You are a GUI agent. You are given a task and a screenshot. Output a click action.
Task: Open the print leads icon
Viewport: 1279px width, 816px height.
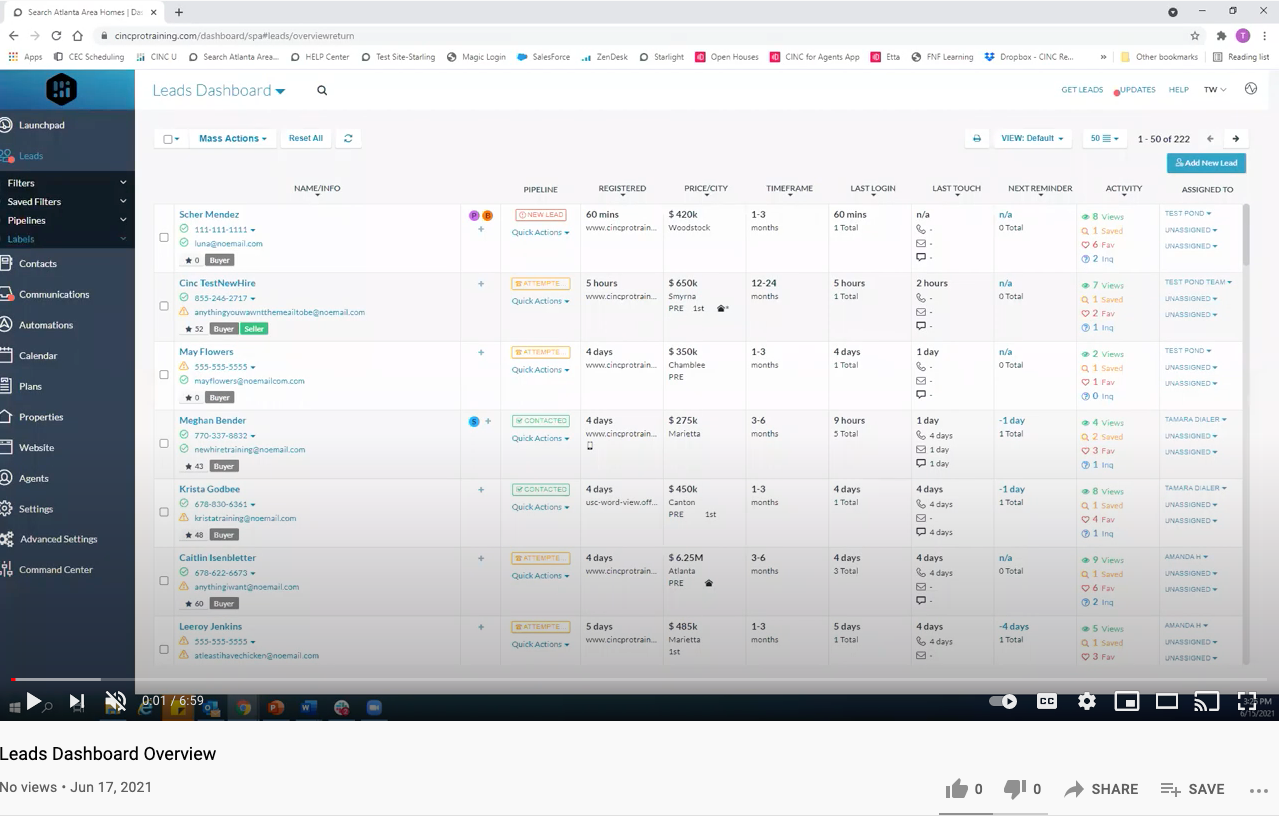click(x=976, y=138)
